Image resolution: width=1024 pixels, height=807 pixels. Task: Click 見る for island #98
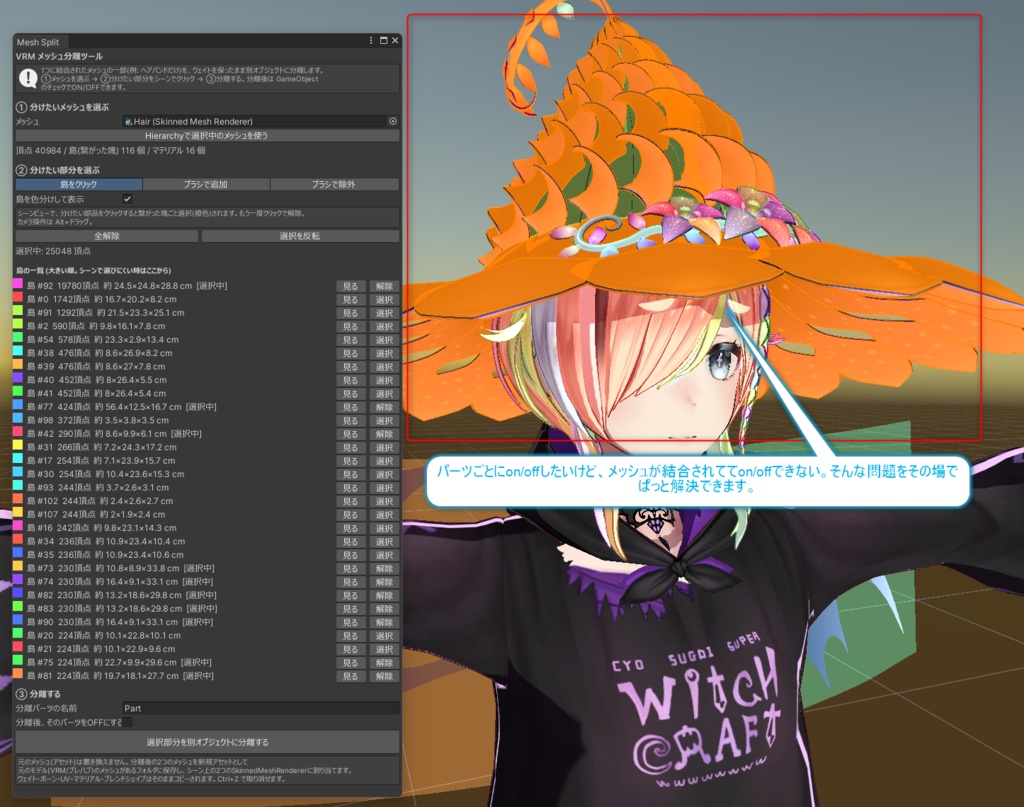click(x=351, y=420)
